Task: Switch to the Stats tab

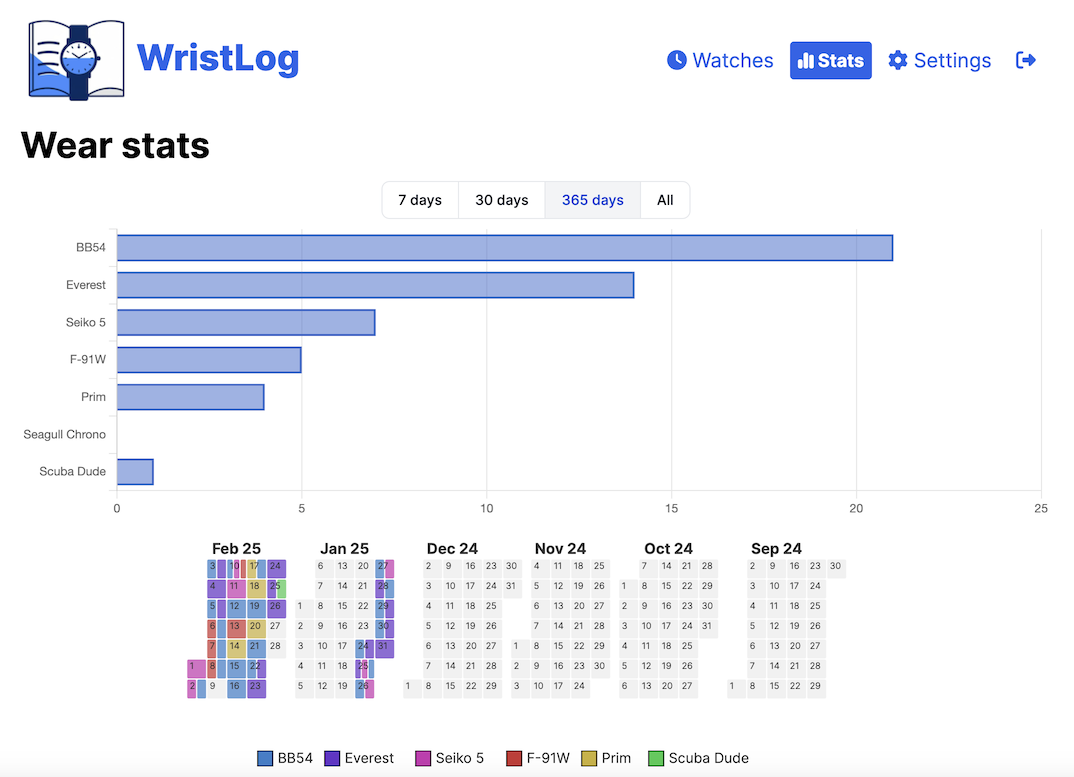Action: point(831,60)
